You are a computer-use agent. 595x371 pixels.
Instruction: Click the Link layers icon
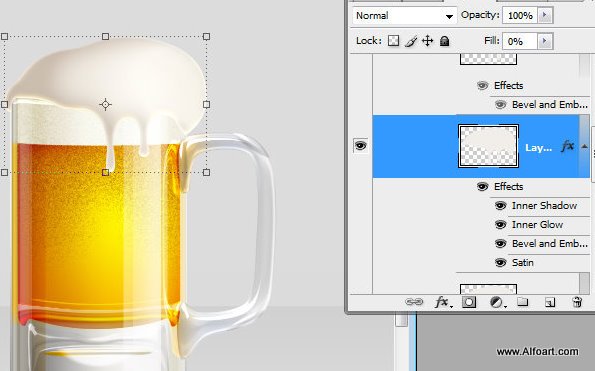tap(414, 302)
